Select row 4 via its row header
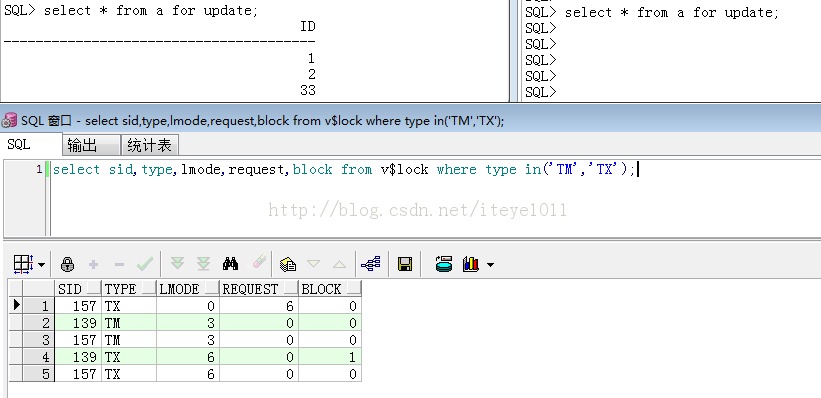Image resolution: width=821 pixels, height=398 pixels. point(31,357)
